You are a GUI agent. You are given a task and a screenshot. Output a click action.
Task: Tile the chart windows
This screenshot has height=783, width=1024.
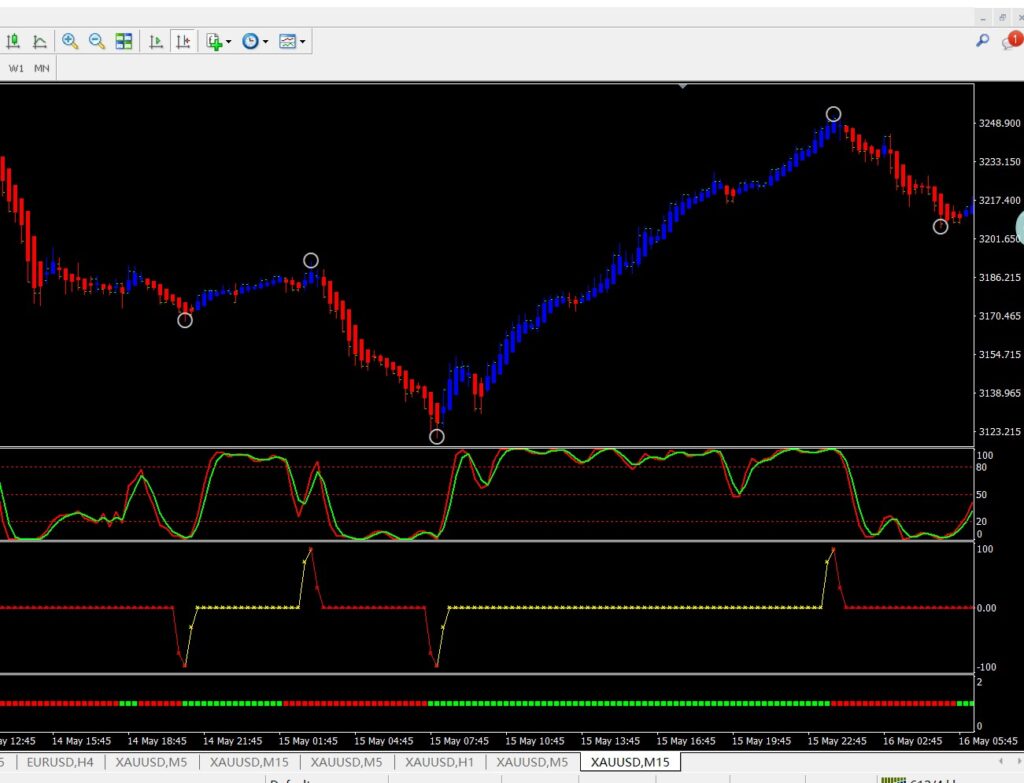tap(123, 42)
